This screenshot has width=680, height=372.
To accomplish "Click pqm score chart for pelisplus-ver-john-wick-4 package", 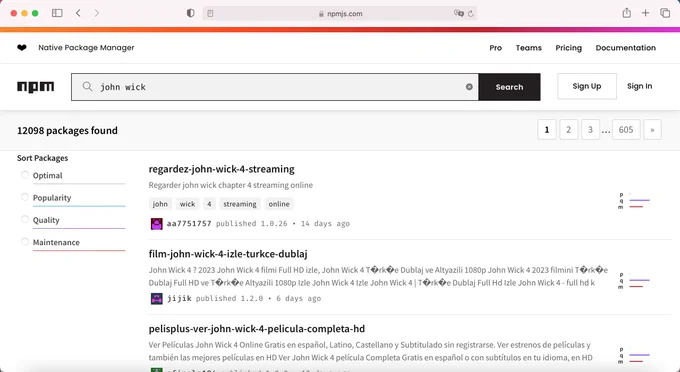I will [634, 356].
